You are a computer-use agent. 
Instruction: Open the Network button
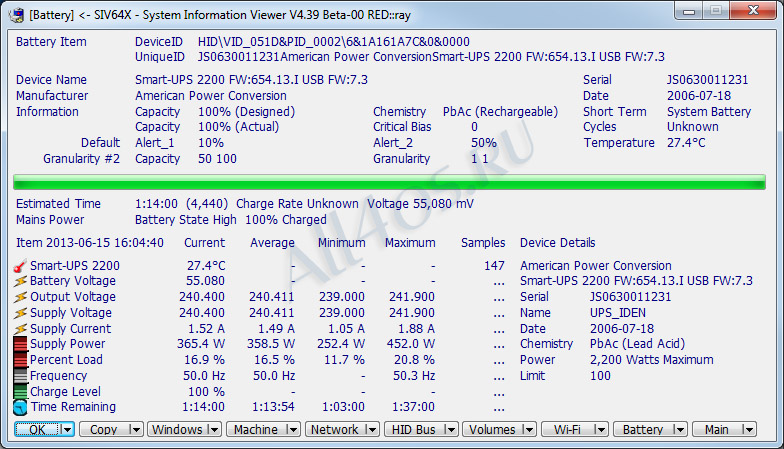point(335,430)
